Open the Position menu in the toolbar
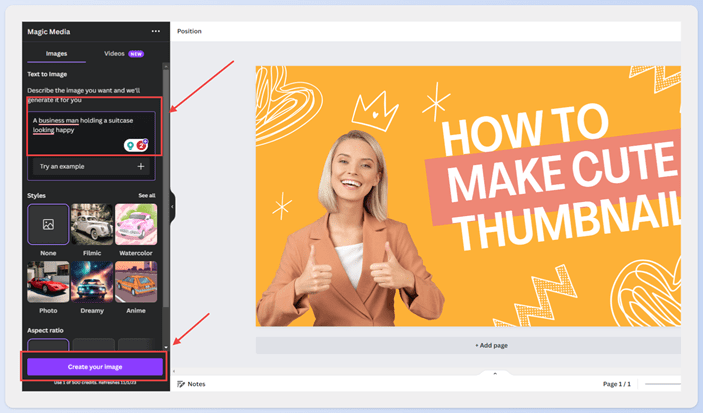The height and width of the screenshot is (413, 703). point(189,31)
